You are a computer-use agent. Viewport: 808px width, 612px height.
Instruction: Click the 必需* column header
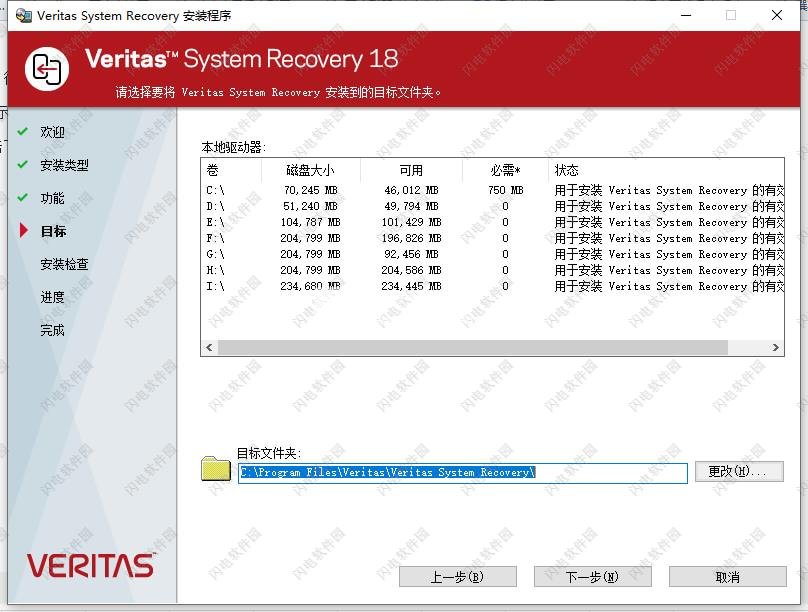coord(505,171)
